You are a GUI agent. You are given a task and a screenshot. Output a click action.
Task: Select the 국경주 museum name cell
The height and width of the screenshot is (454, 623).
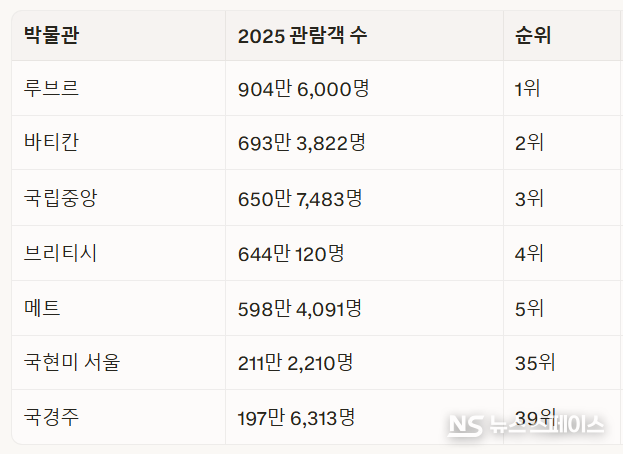[51, 416]
